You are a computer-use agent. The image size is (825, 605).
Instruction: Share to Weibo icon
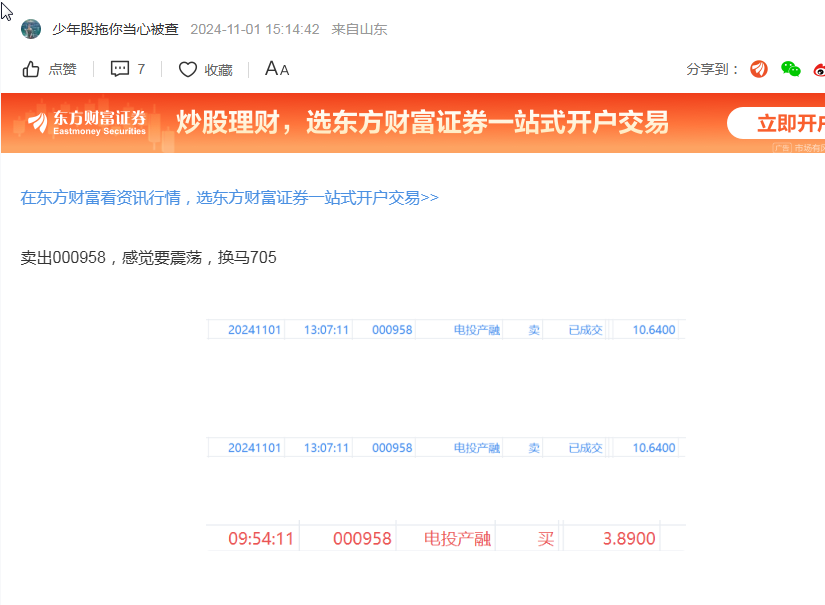819,69
